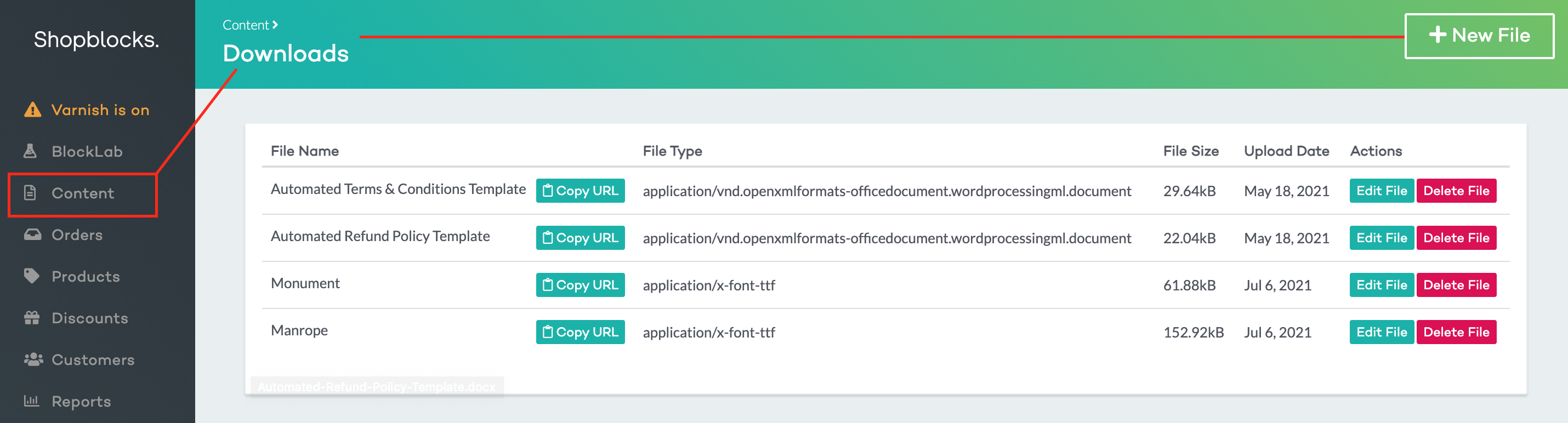Delete the Automated Terms & Conditions Template file
Viewport: 1568px width, 423px height.
[x=1456, y=191]
